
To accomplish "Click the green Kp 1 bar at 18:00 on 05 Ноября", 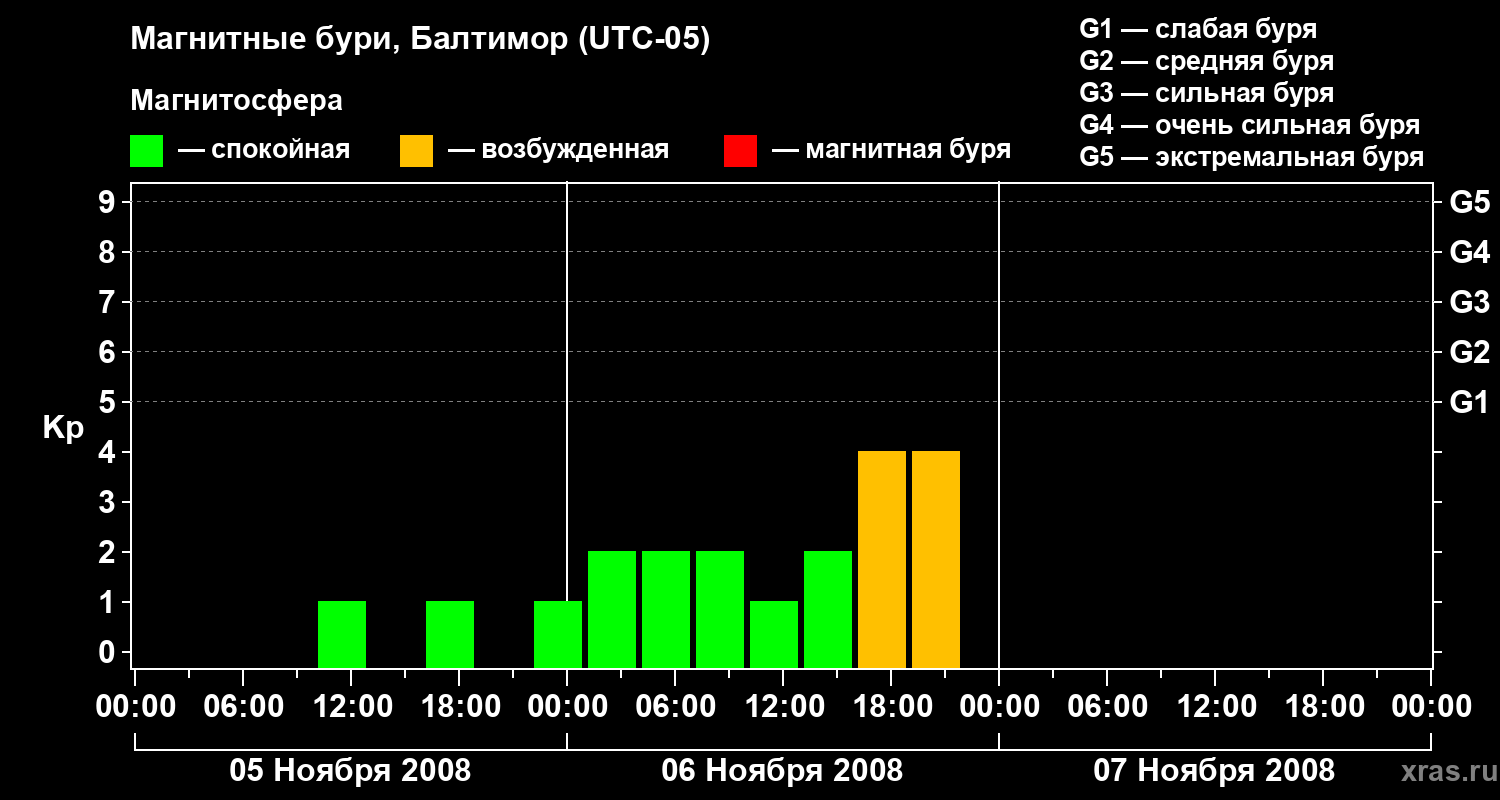I will click(x=450, y=635).
